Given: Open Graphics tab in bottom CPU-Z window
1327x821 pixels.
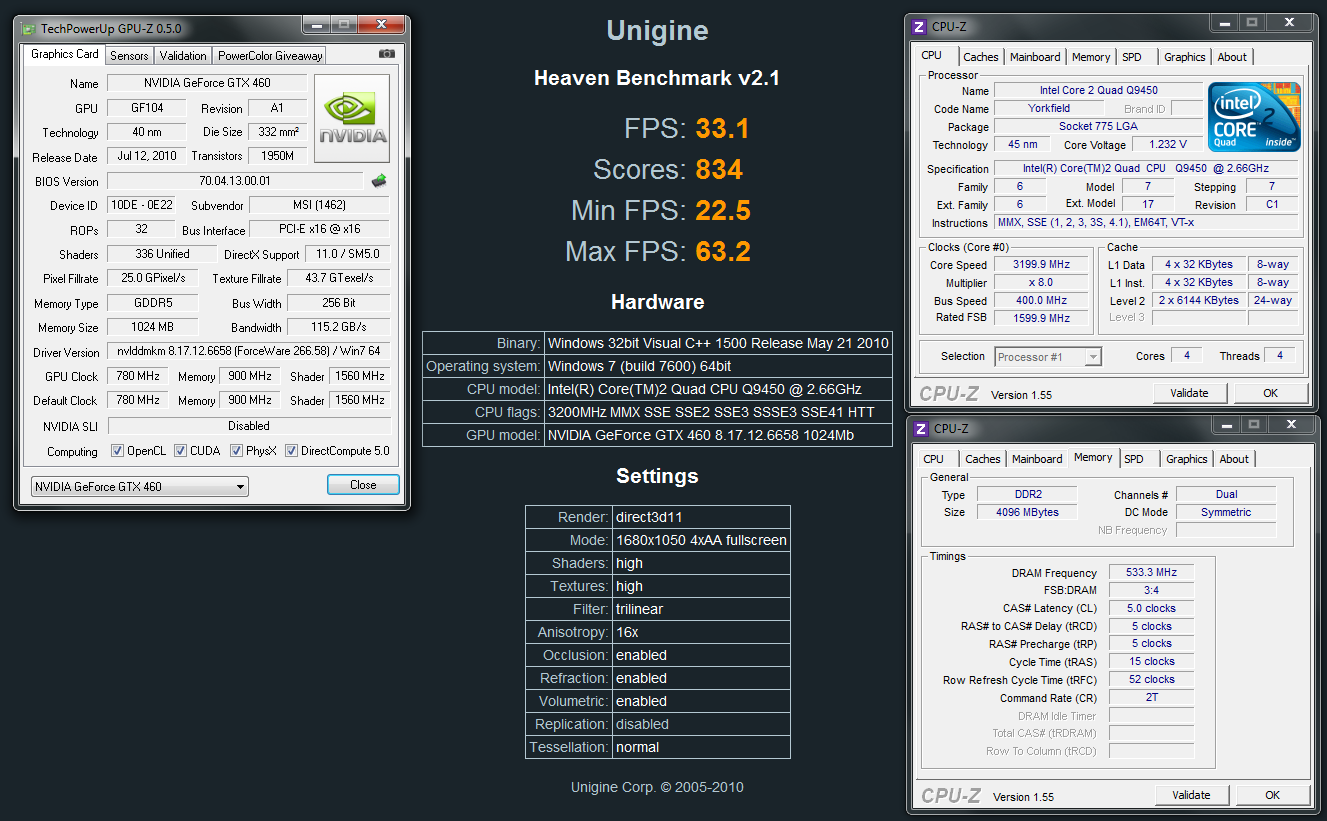Looking at the screenshot, I should click(x=1187, y=459).
